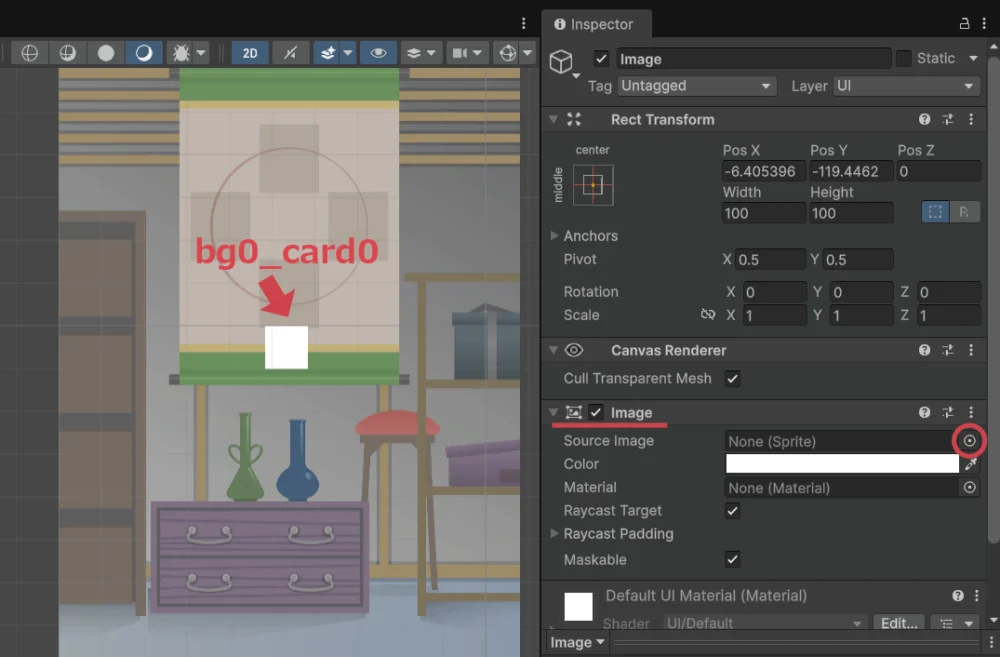Open the Material object picker
The width and height of the screenshot is (1000, 657).
969,488
